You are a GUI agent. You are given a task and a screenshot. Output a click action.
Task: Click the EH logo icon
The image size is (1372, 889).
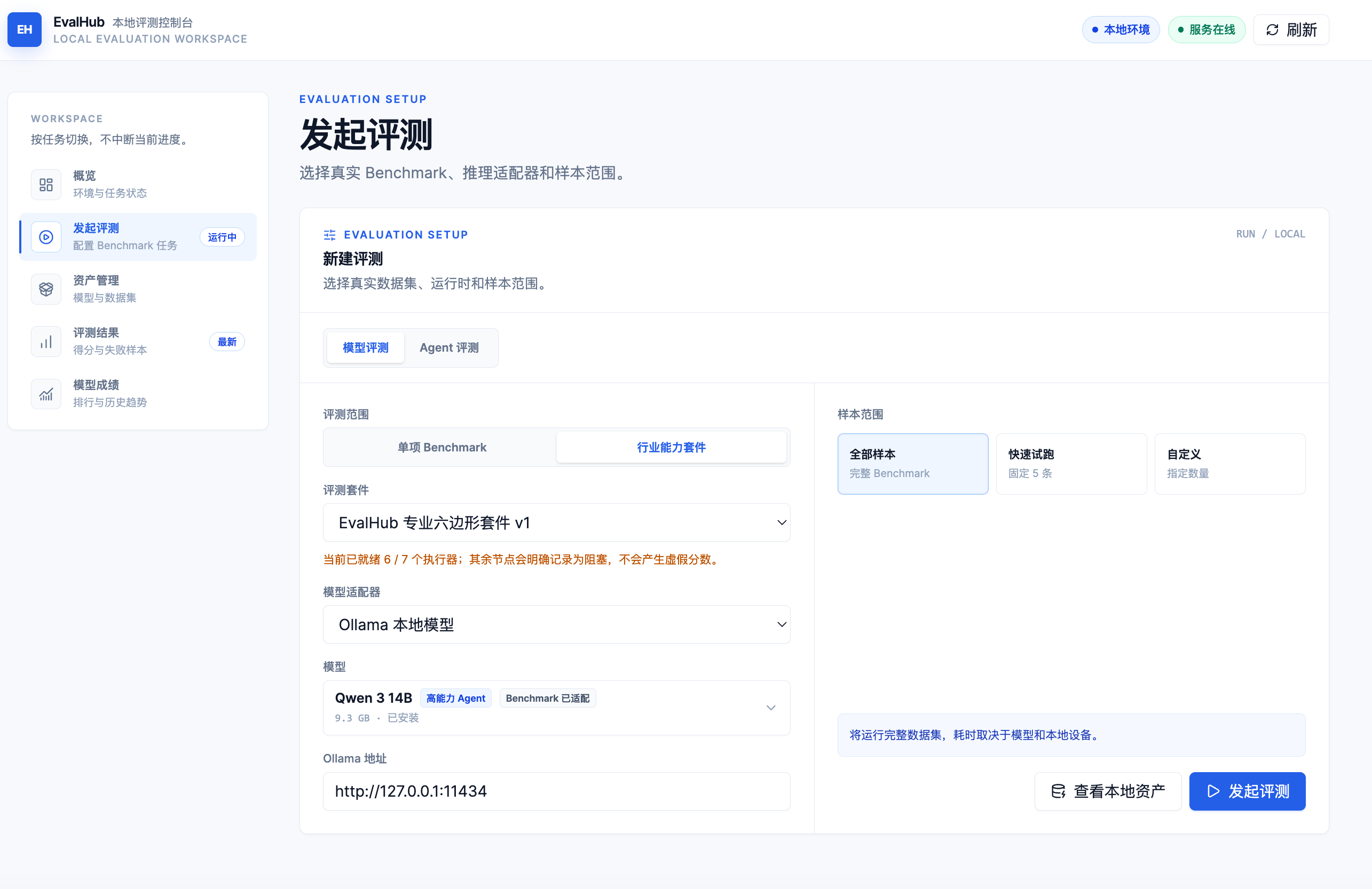point(24,29)
